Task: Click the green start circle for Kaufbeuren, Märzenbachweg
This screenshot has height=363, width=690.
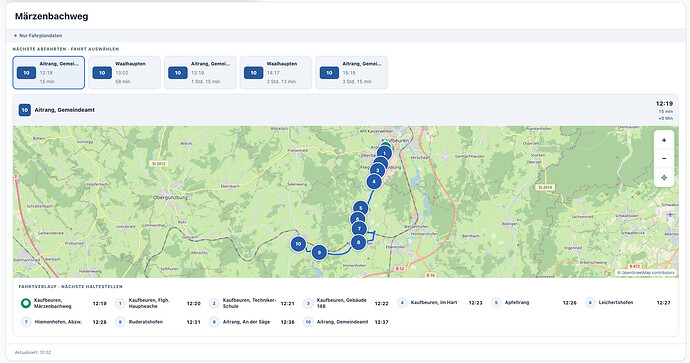Action: tap(26, 303)
